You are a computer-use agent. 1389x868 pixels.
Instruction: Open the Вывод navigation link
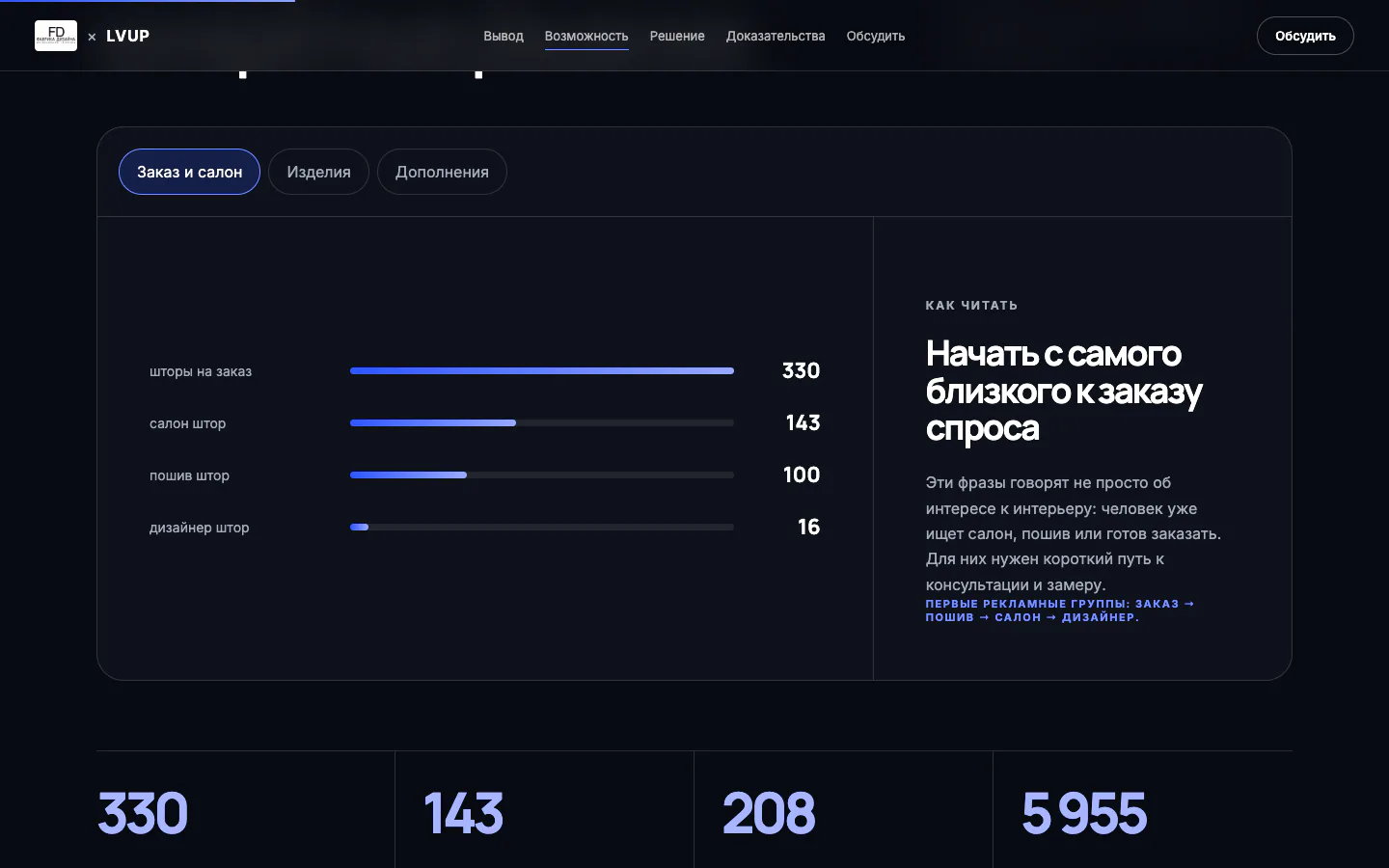click(504, 36)
